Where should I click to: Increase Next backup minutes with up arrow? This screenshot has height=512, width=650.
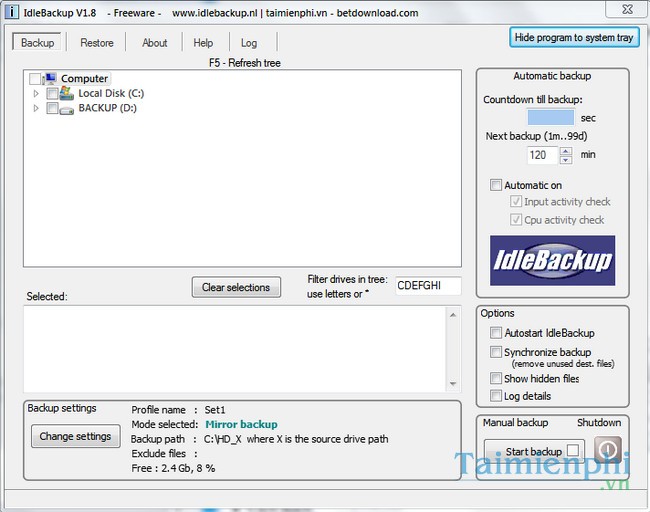click(566, 151)
